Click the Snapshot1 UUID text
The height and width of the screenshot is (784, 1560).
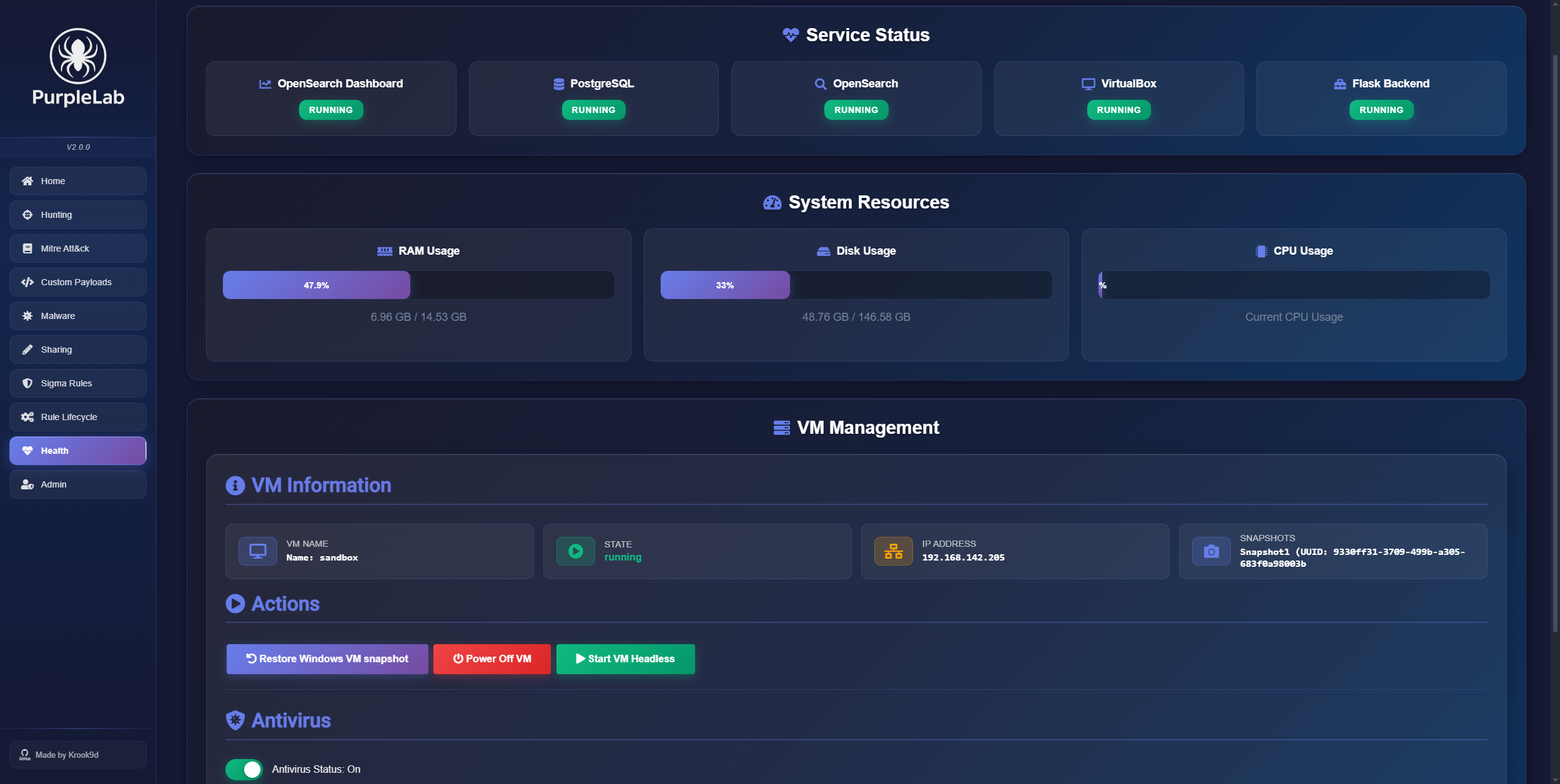pyautogui.click(x=1352, y=558)
